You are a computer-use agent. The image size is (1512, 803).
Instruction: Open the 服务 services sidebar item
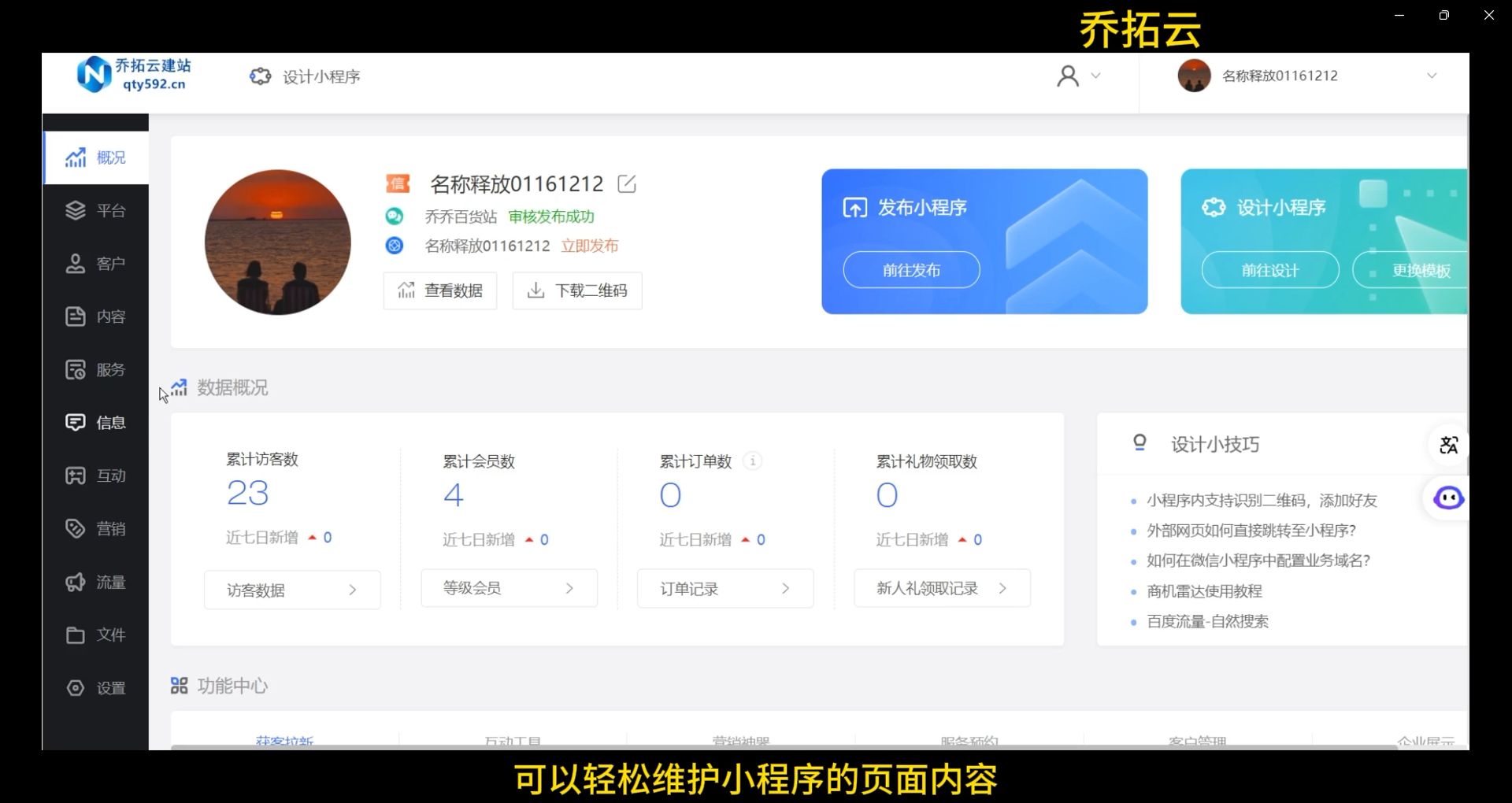95,369
